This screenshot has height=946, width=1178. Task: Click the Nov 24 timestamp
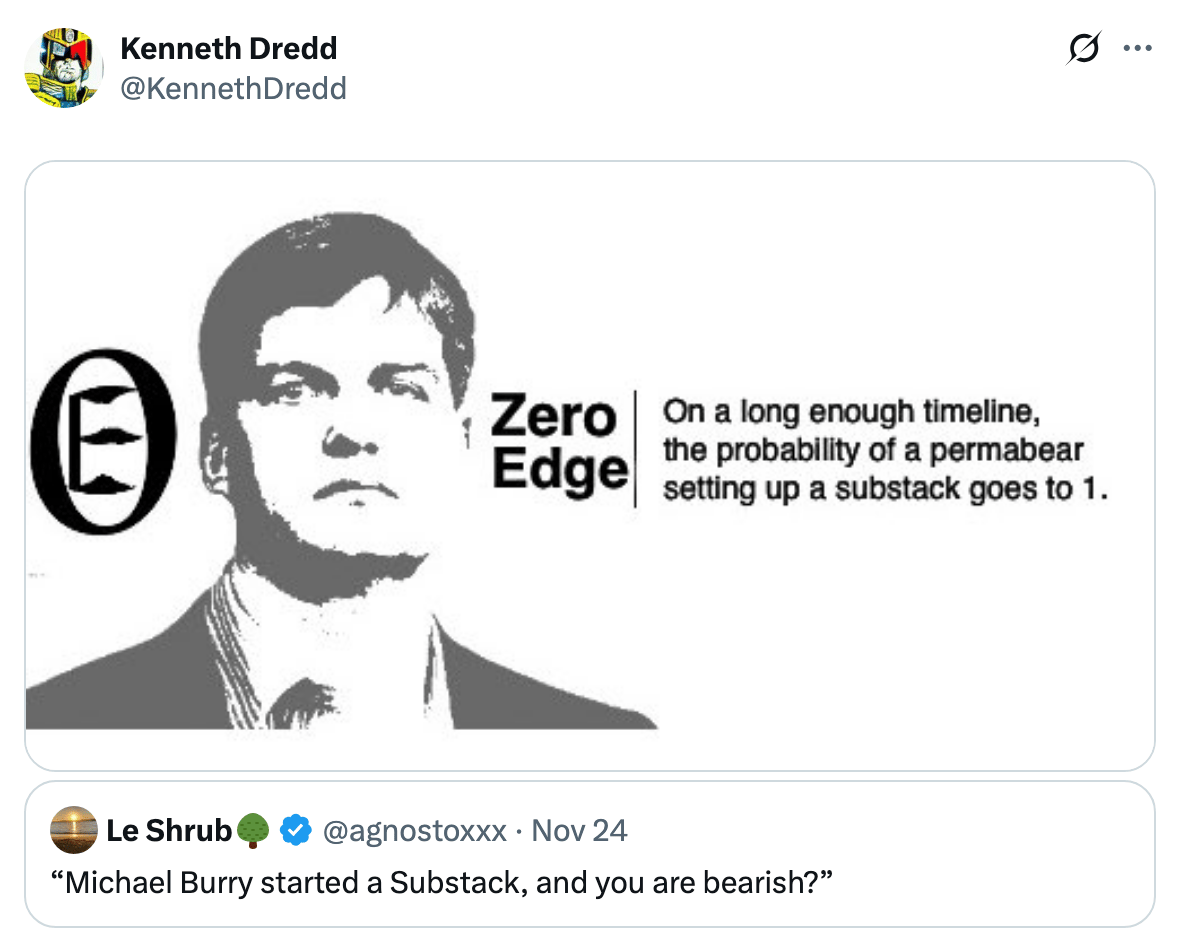[579, 830]
